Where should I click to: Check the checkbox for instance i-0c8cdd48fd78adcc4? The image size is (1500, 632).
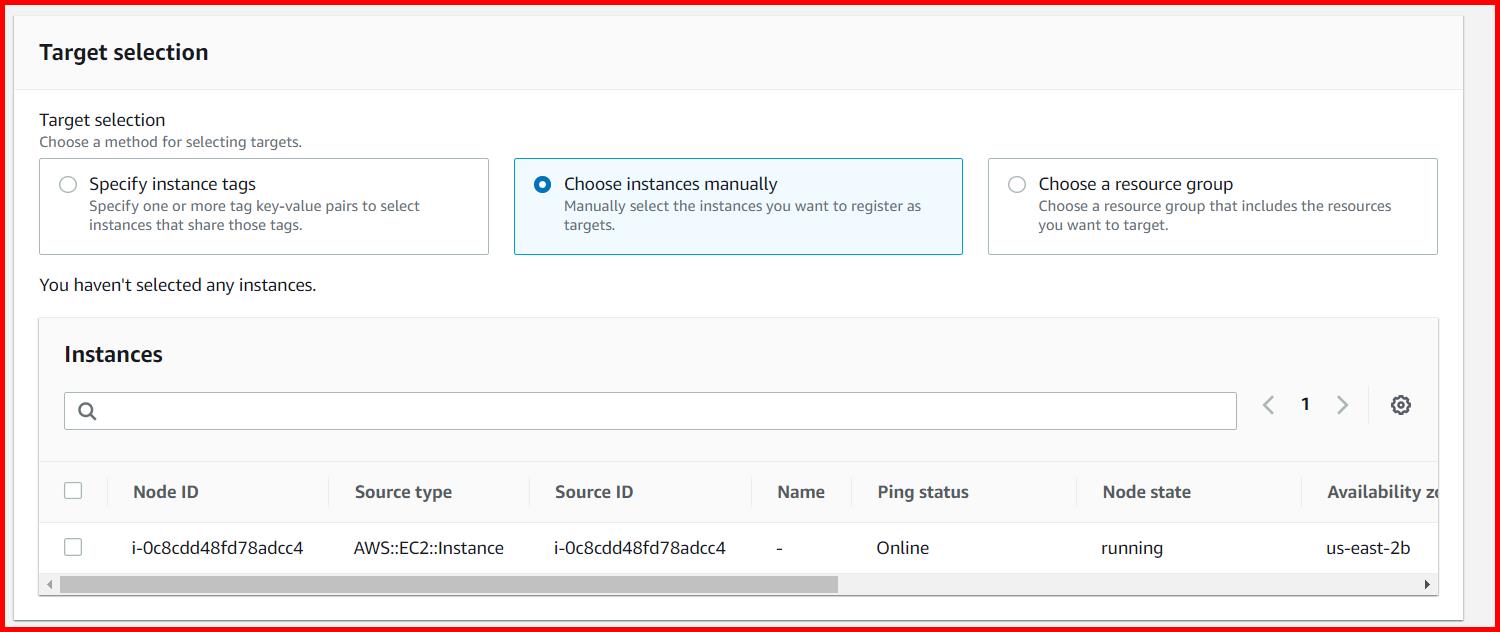[x=73, y=547]
